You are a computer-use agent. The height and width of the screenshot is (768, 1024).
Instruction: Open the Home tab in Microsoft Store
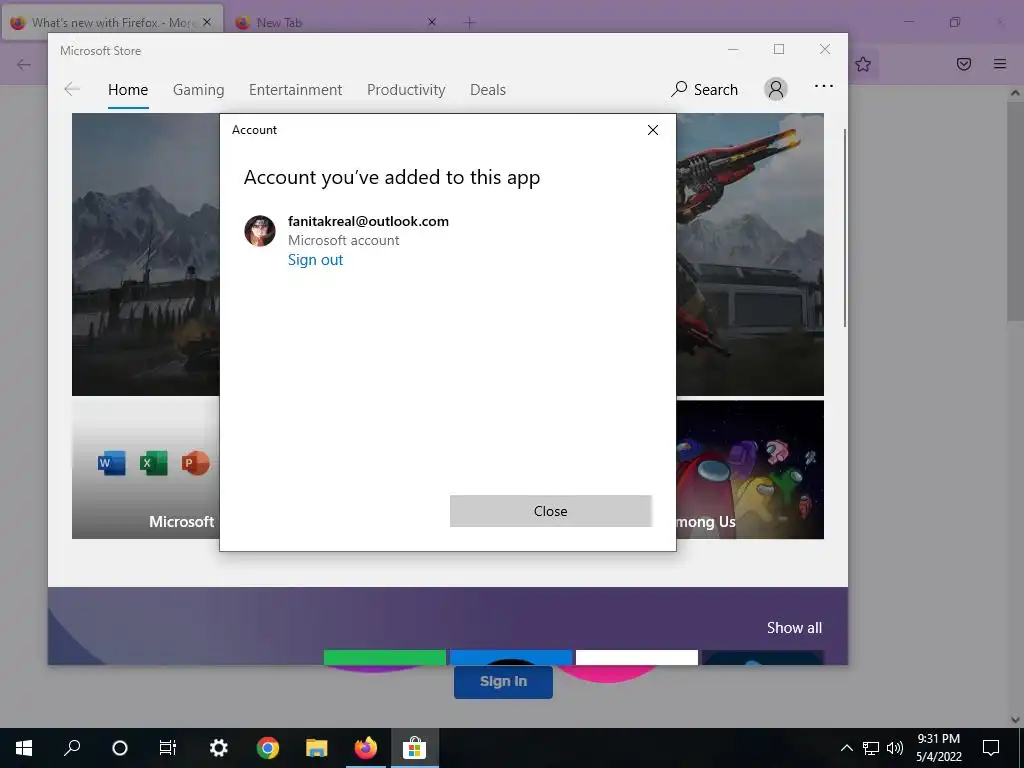tap(128, 89)
